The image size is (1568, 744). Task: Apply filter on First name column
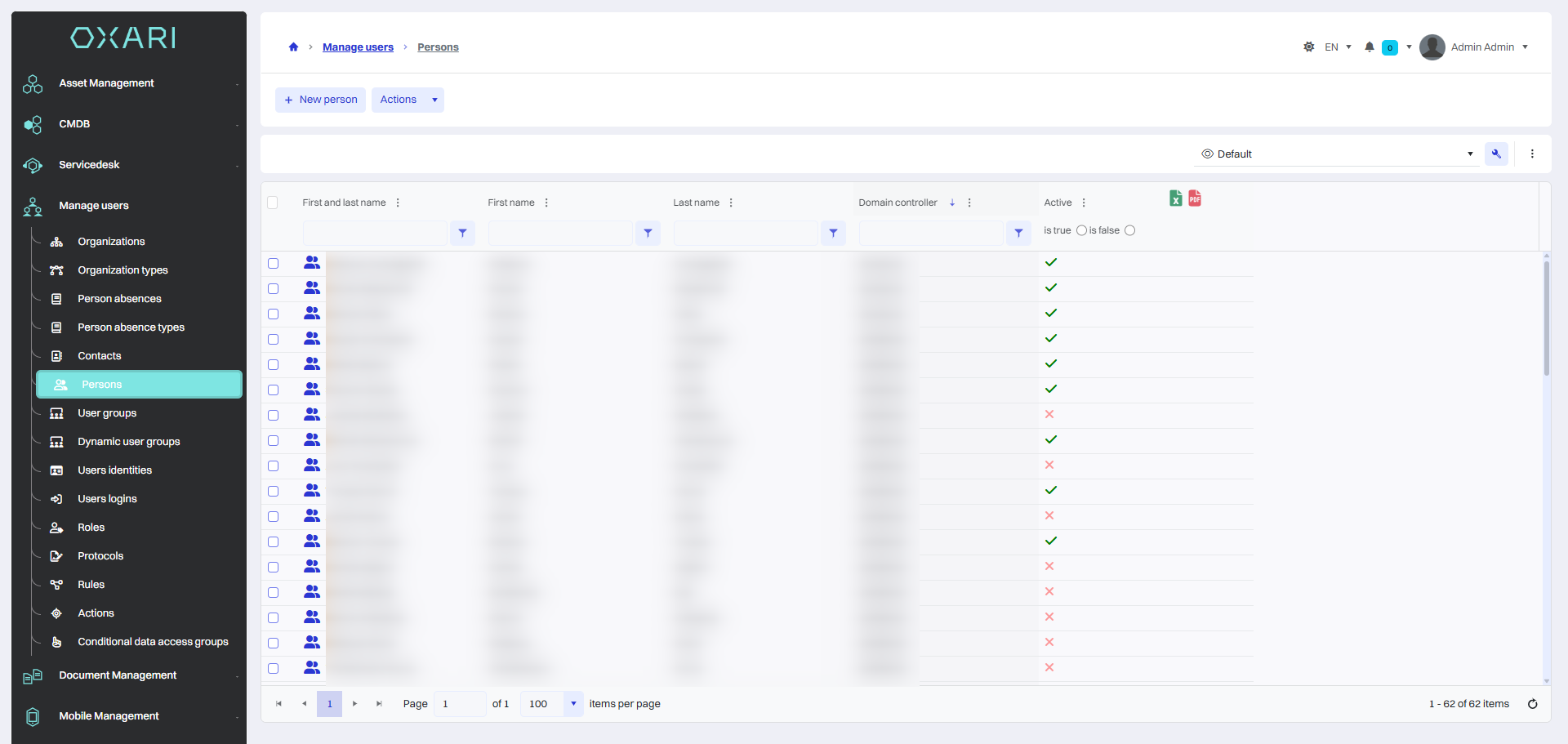click(x=648, y=233)
